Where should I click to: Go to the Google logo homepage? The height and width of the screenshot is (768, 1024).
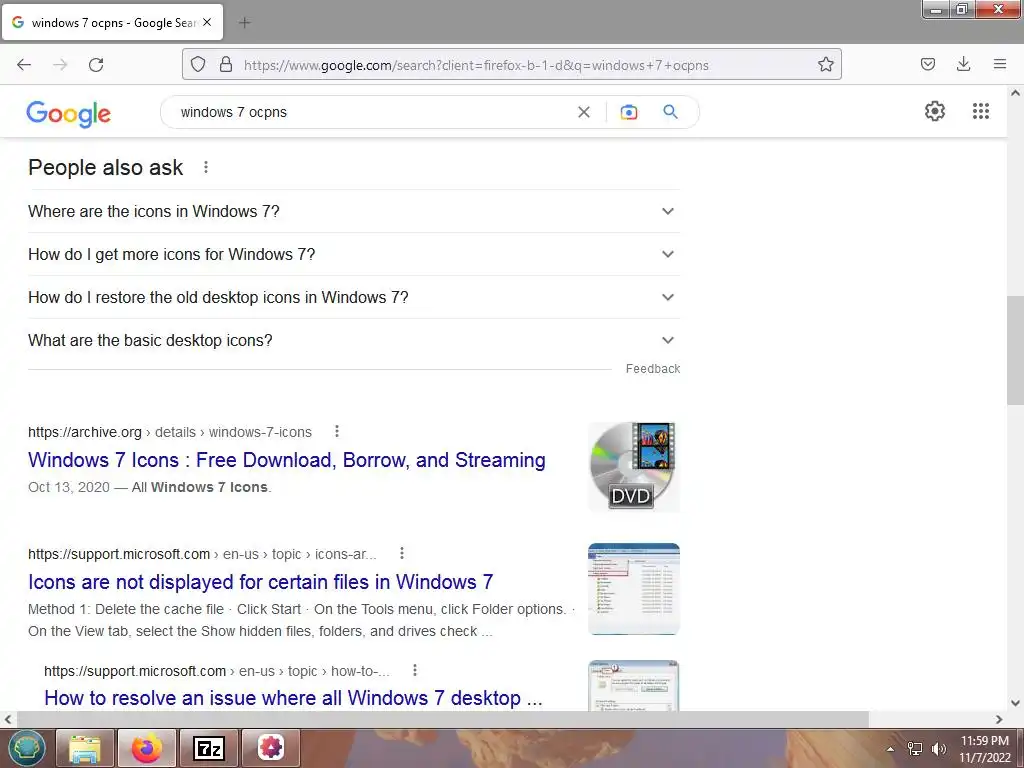tap(69, 114)
